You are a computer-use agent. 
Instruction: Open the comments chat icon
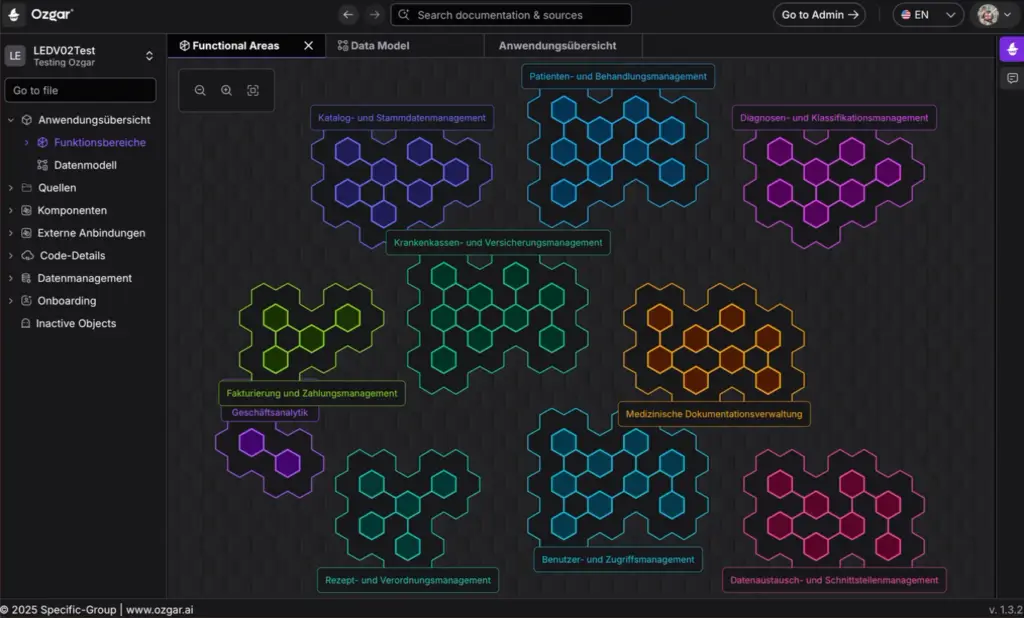(x=1011, y=78)
